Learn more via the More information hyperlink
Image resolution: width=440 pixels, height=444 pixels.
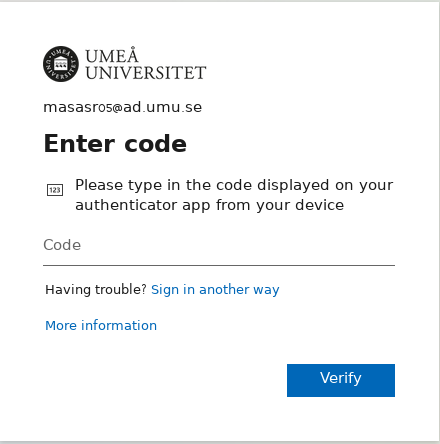(101, 325)
